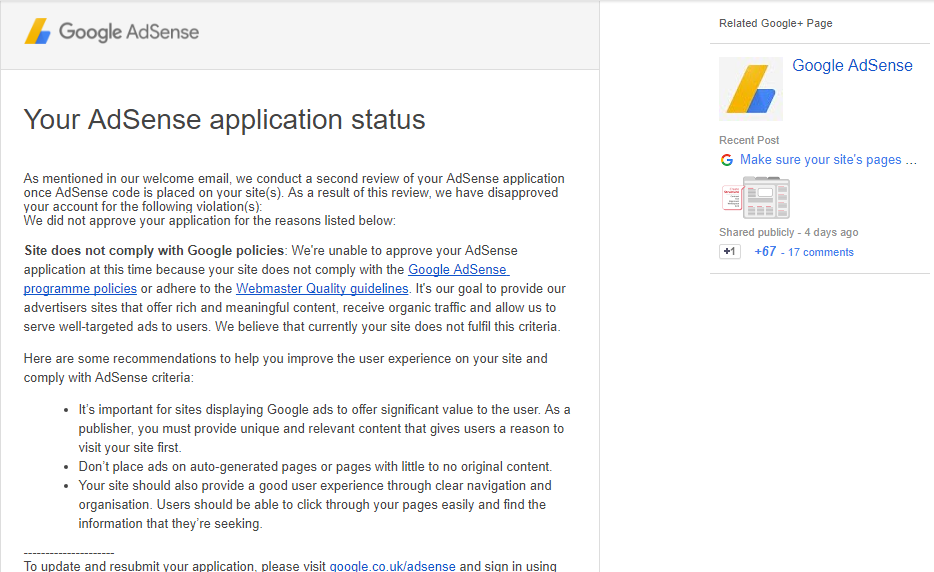Click the AdSense logo in the email header
Image resolution: width=934 pixels, height=572 pixels.
38,32
